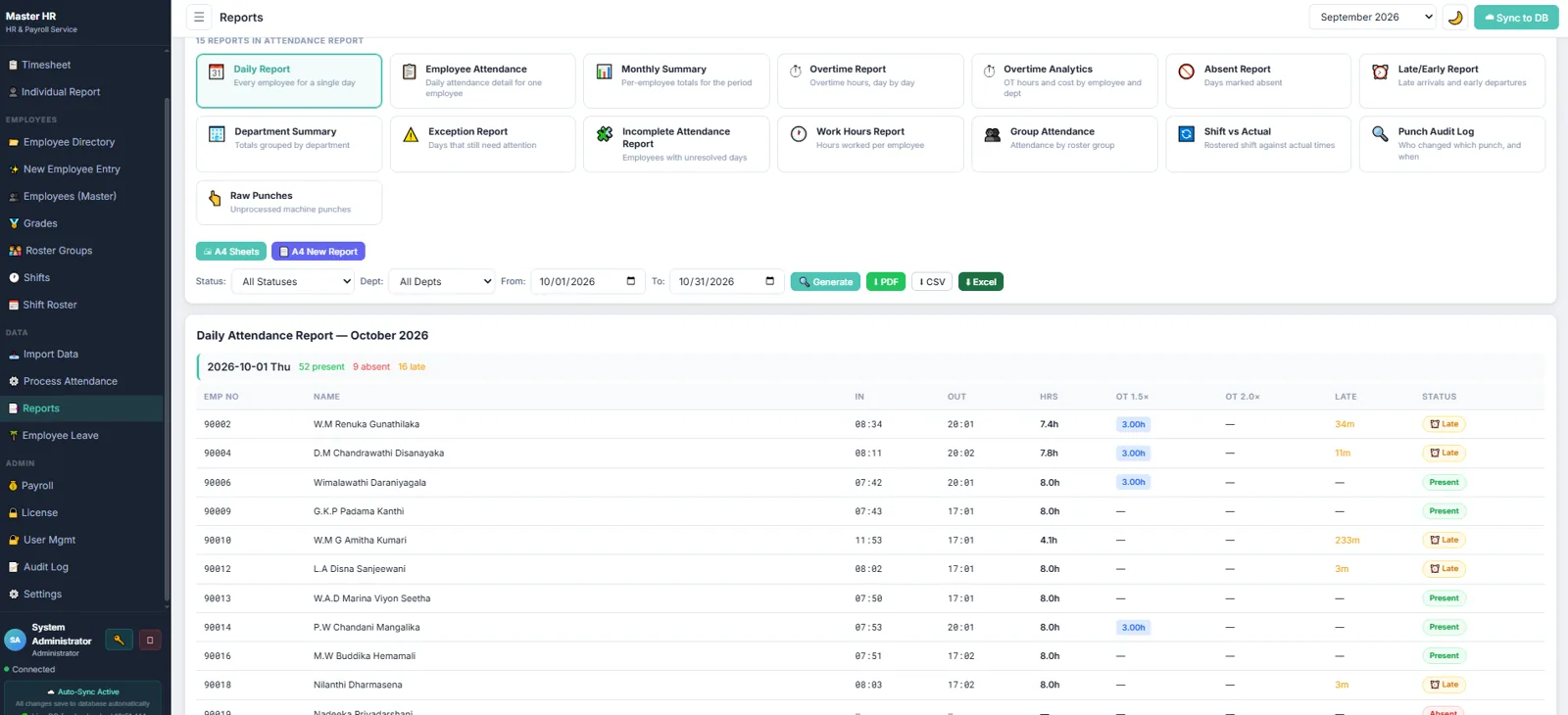This screenshot has height=715, width=1568.
Task: Export the report as CSV
Action: (x=932, y=281)
